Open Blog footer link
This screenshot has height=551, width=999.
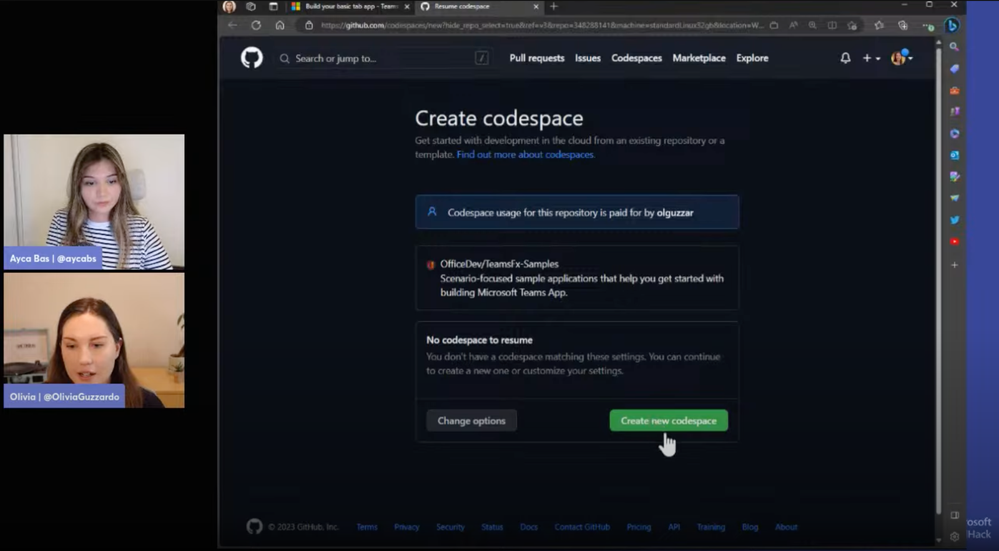point(750,527)
